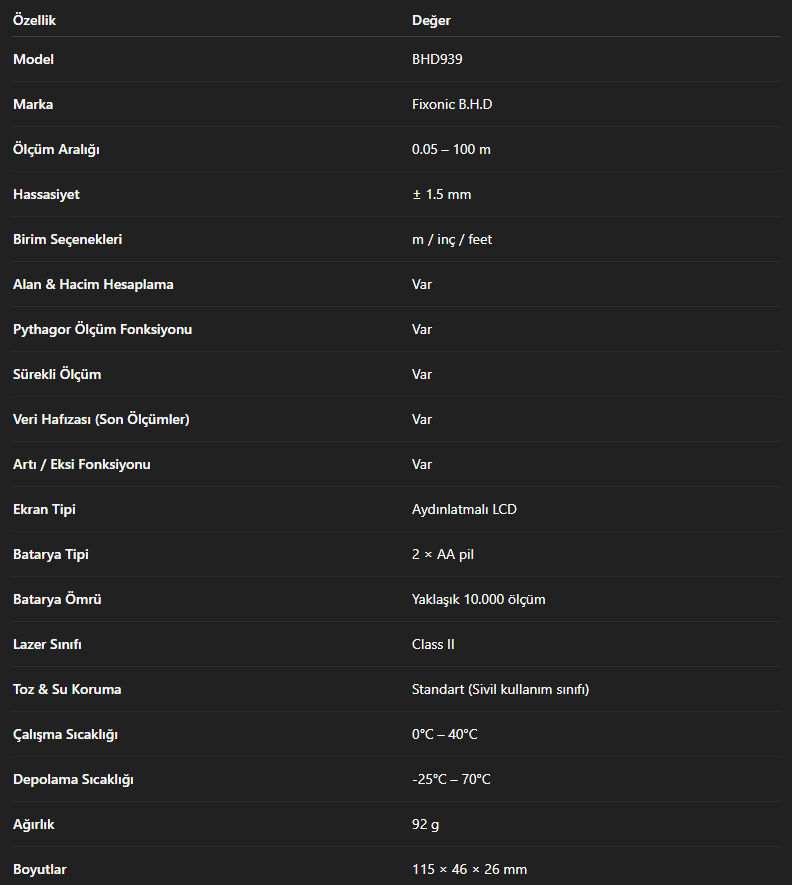Click the "Pythagor Ölçüm Fonksiyonu" label

pyautogui.click(x=102, y=329)
